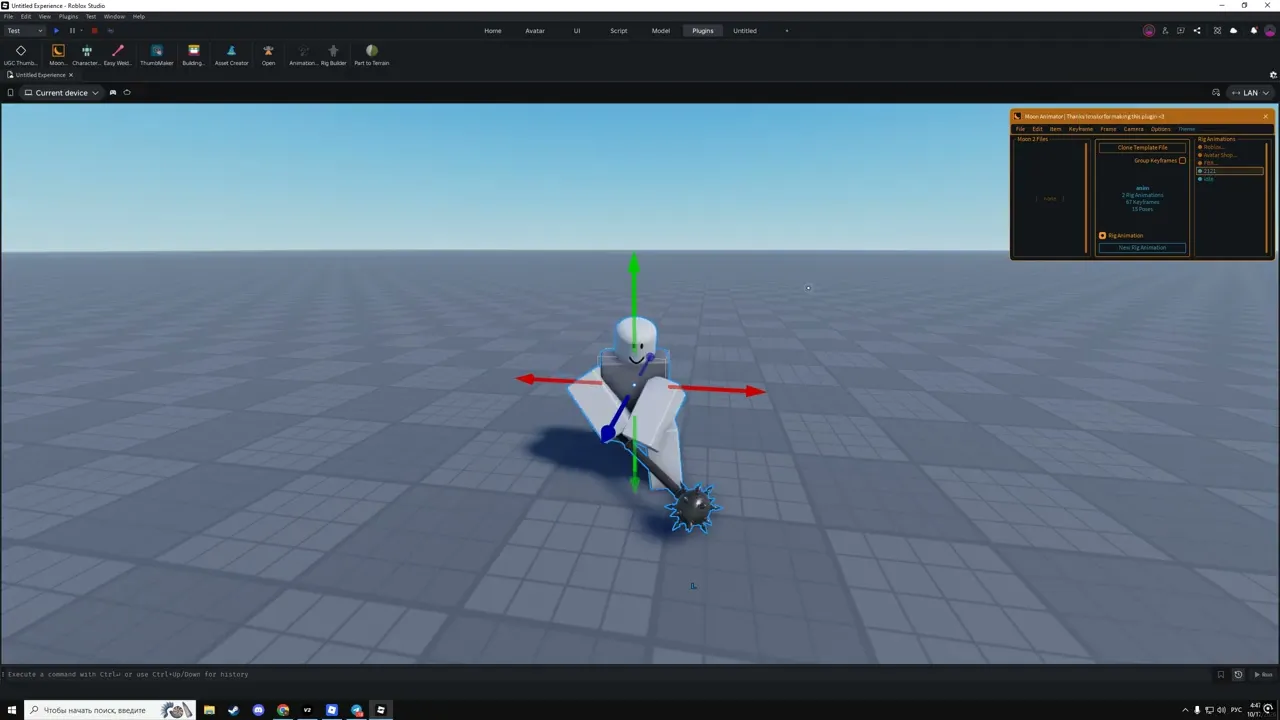Launch the Asset Creator plugin
Screen dimensions: 1280x720
(231, 54)
